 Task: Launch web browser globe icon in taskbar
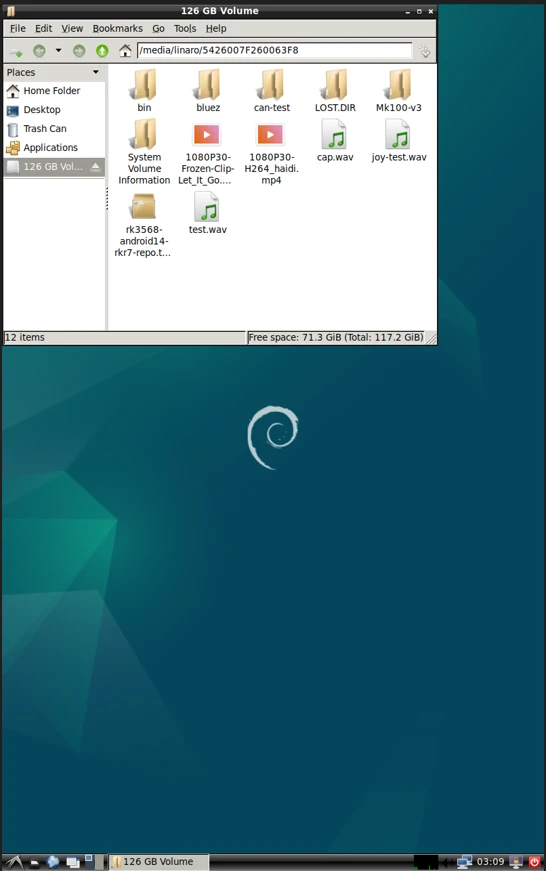(x=53, y=862)
